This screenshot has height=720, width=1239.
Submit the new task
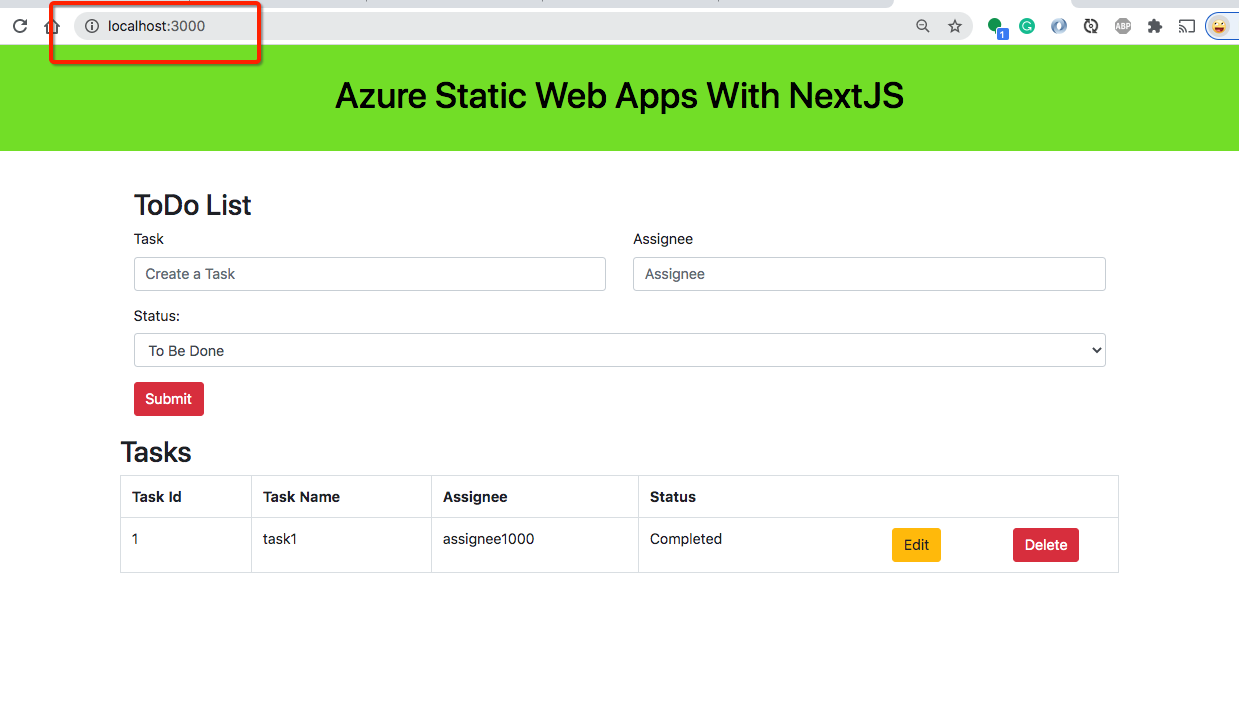coord(169,399)
